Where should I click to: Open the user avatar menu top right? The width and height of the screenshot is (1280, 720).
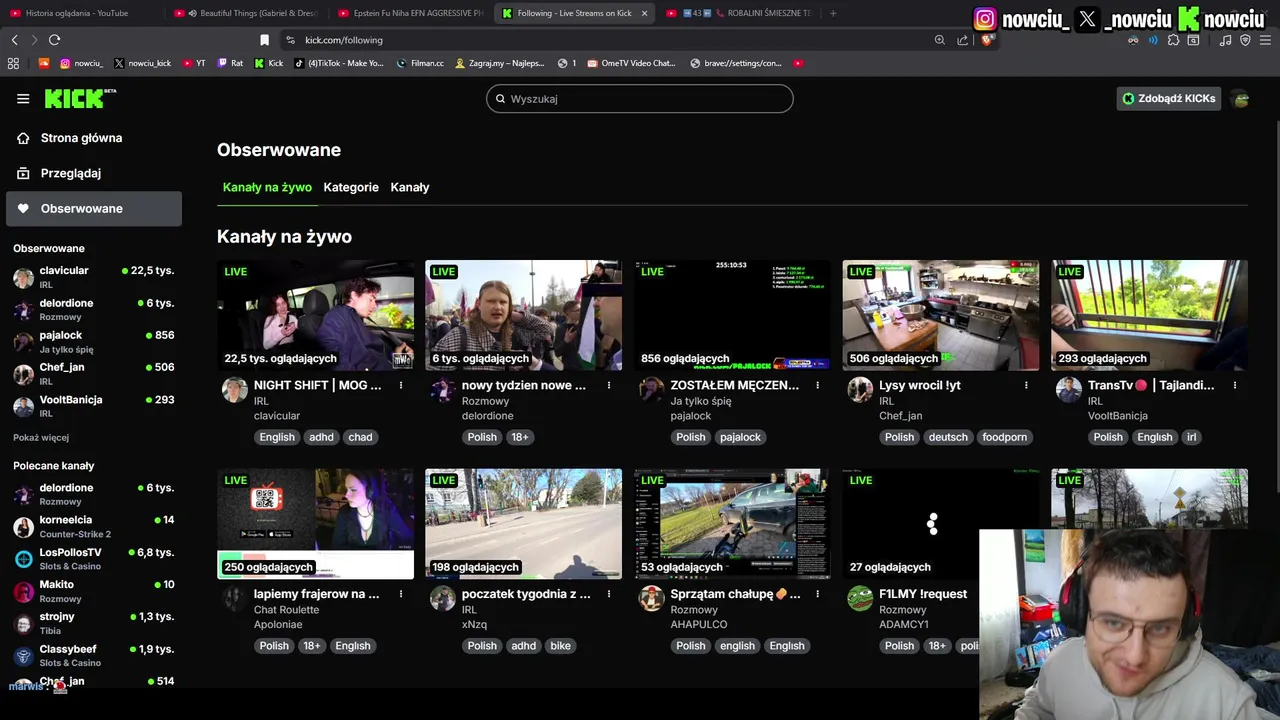[1241, 99]
